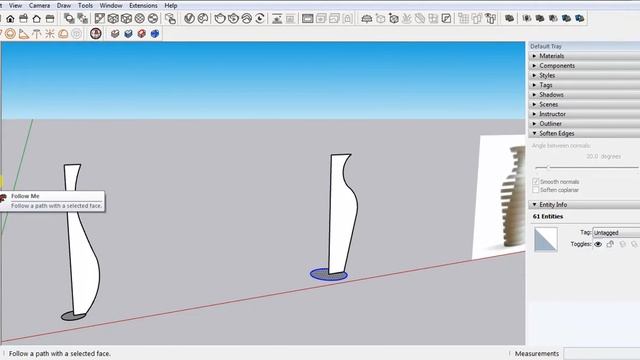Click the light blue cube icon beside gray cube

click(129, 33)
